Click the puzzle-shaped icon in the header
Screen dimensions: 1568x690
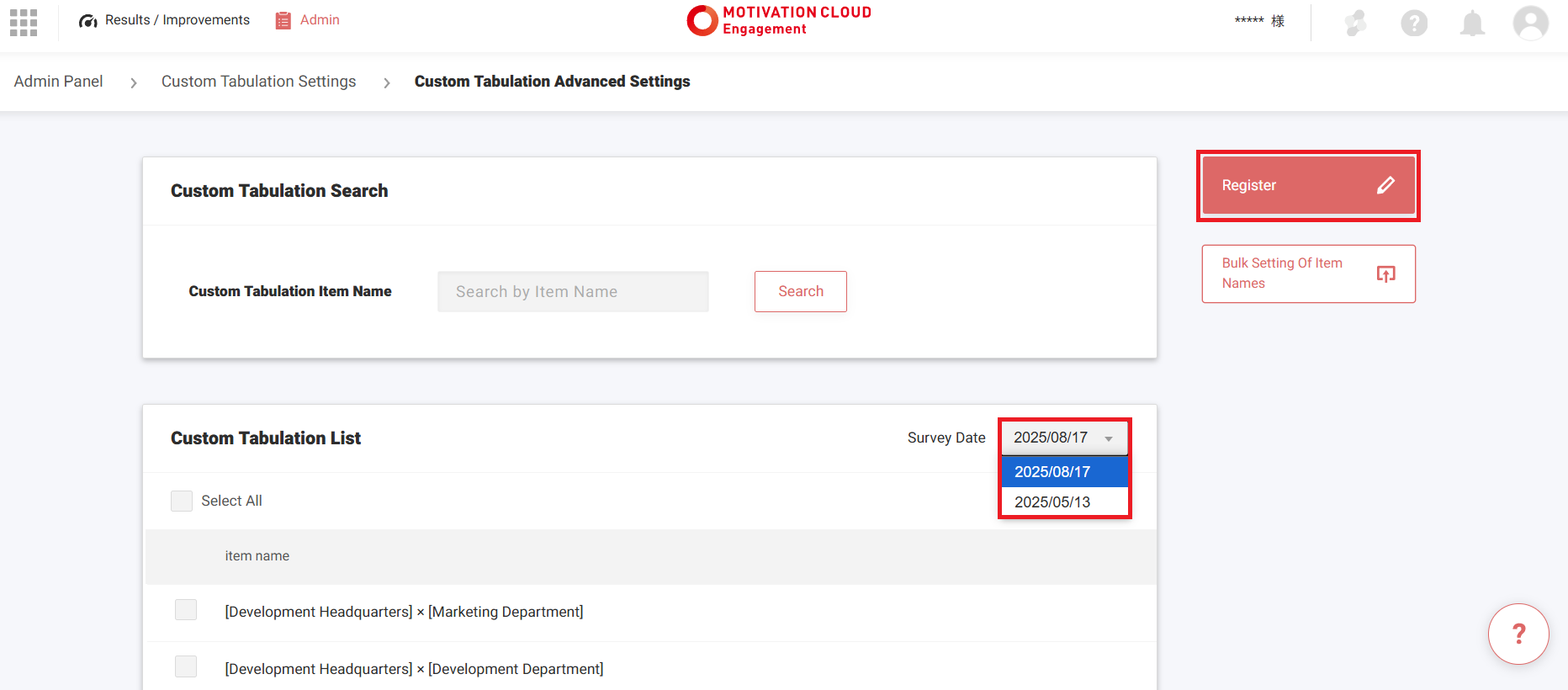point(1355,23)
